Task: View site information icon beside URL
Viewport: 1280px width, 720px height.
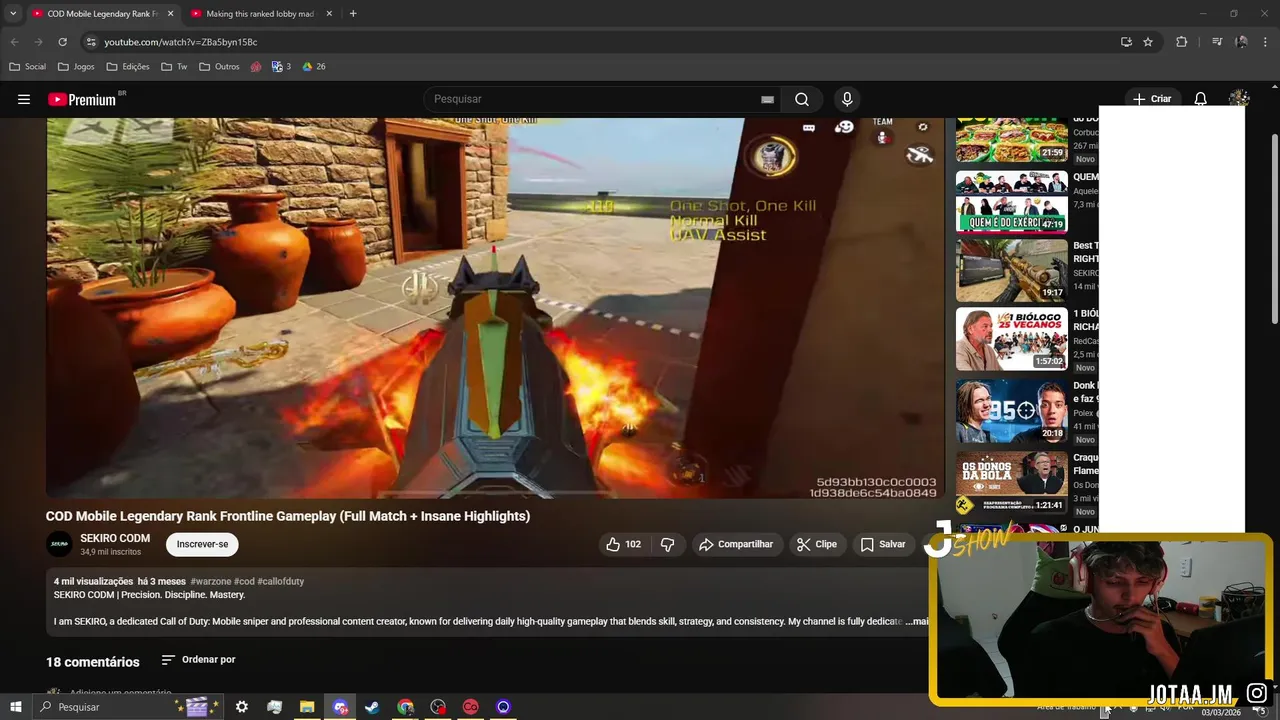Action: coord(91,42)
